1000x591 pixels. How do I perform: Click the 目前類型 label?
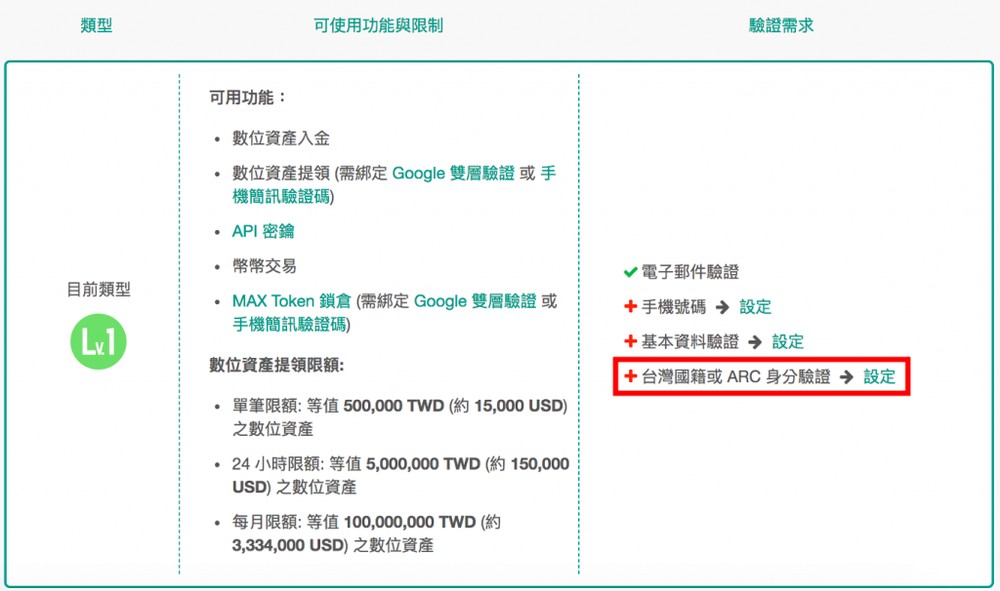pyautogui.click(x=98, y=289)
